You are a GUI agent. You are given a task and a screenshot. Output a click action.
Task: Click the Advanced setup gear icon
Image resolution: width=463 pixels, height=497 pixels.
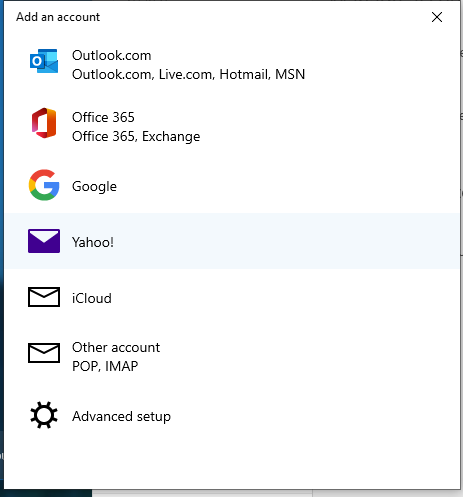[44, 415]
